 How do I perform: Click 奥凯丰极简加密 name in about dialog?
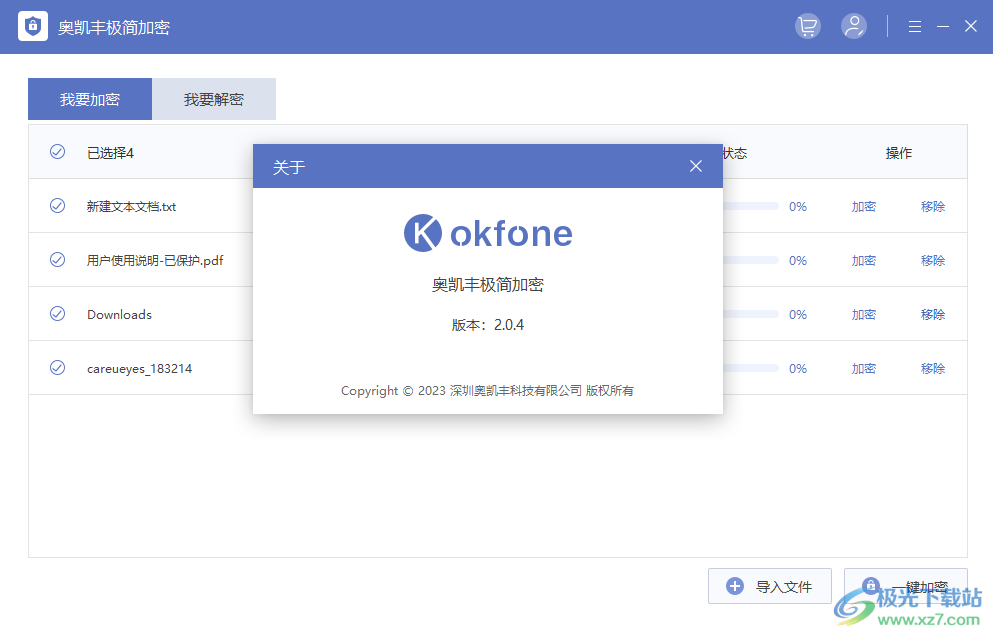488,285
